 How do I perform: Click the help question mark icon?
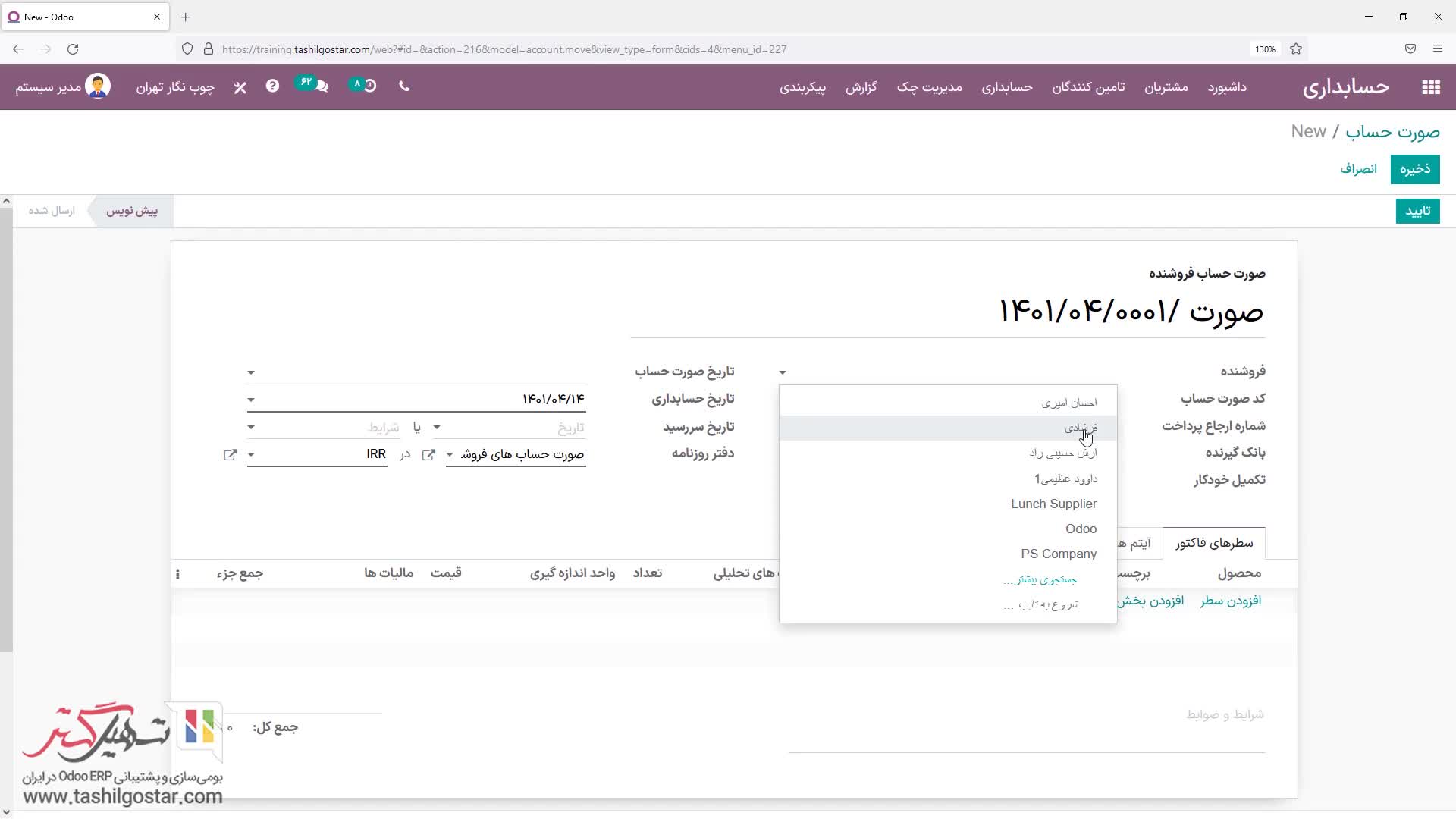272,86
